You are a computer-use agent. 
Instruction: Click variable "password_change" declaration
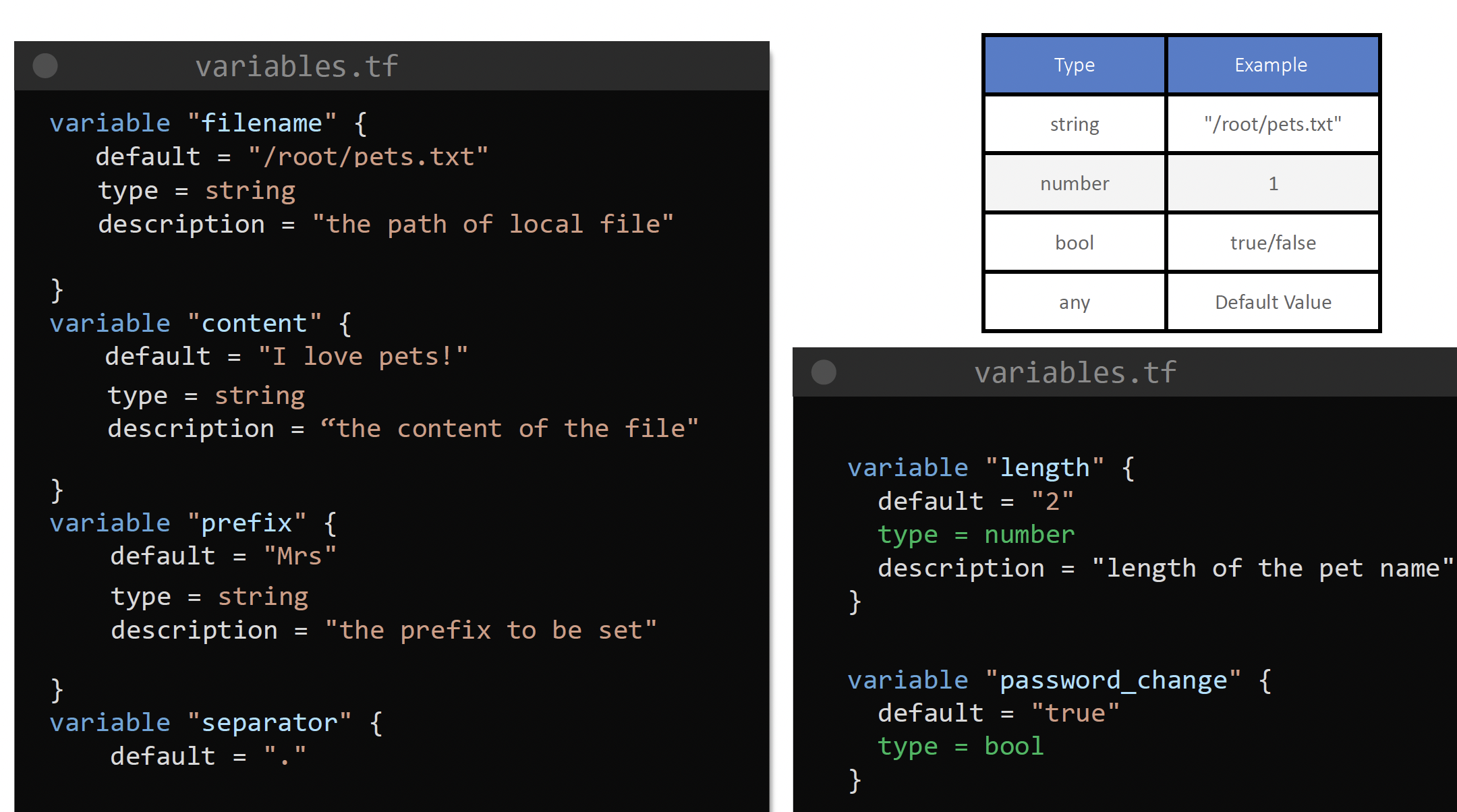click(1059, 680)
